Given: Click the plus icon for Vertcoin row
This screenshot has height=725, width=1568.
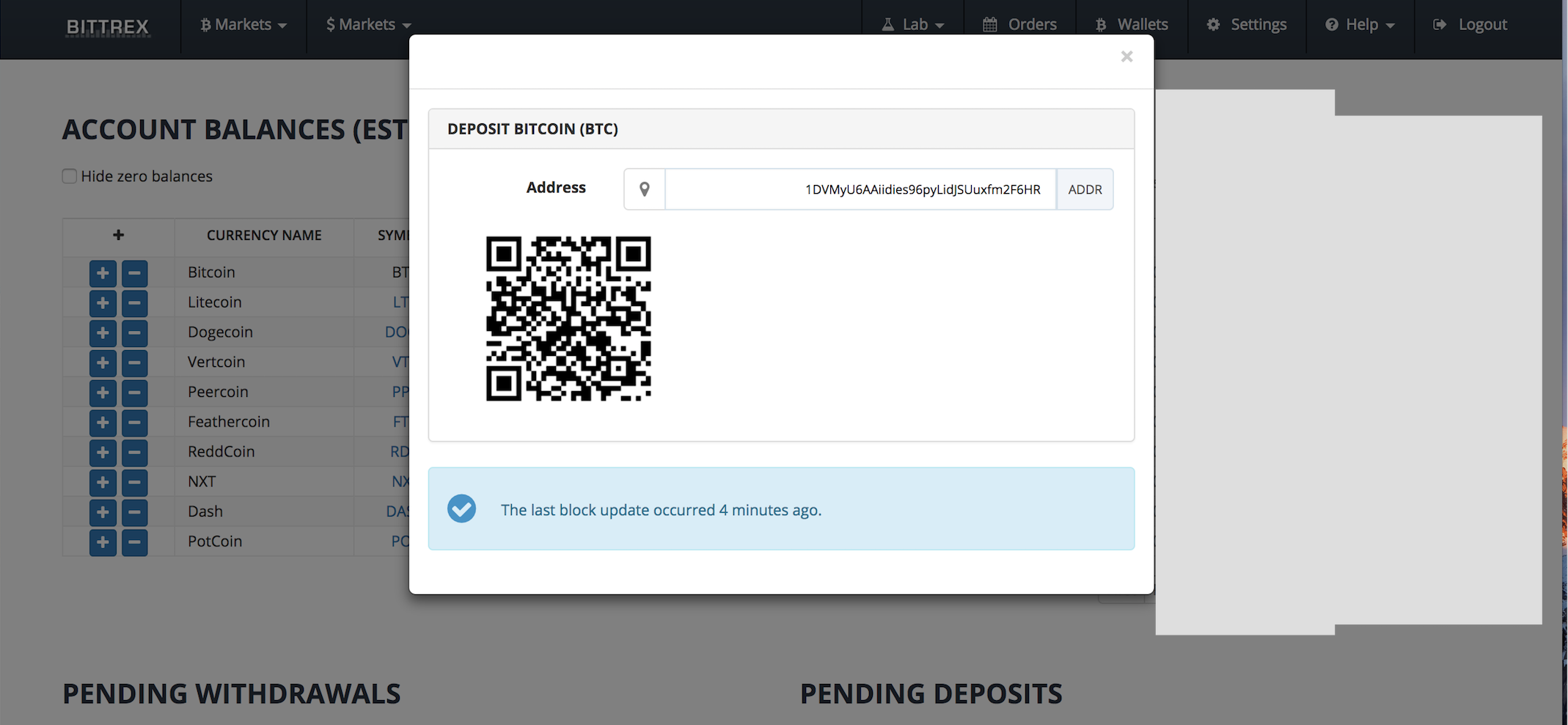Looking at the screenshot, I should (x=103, y=363).
